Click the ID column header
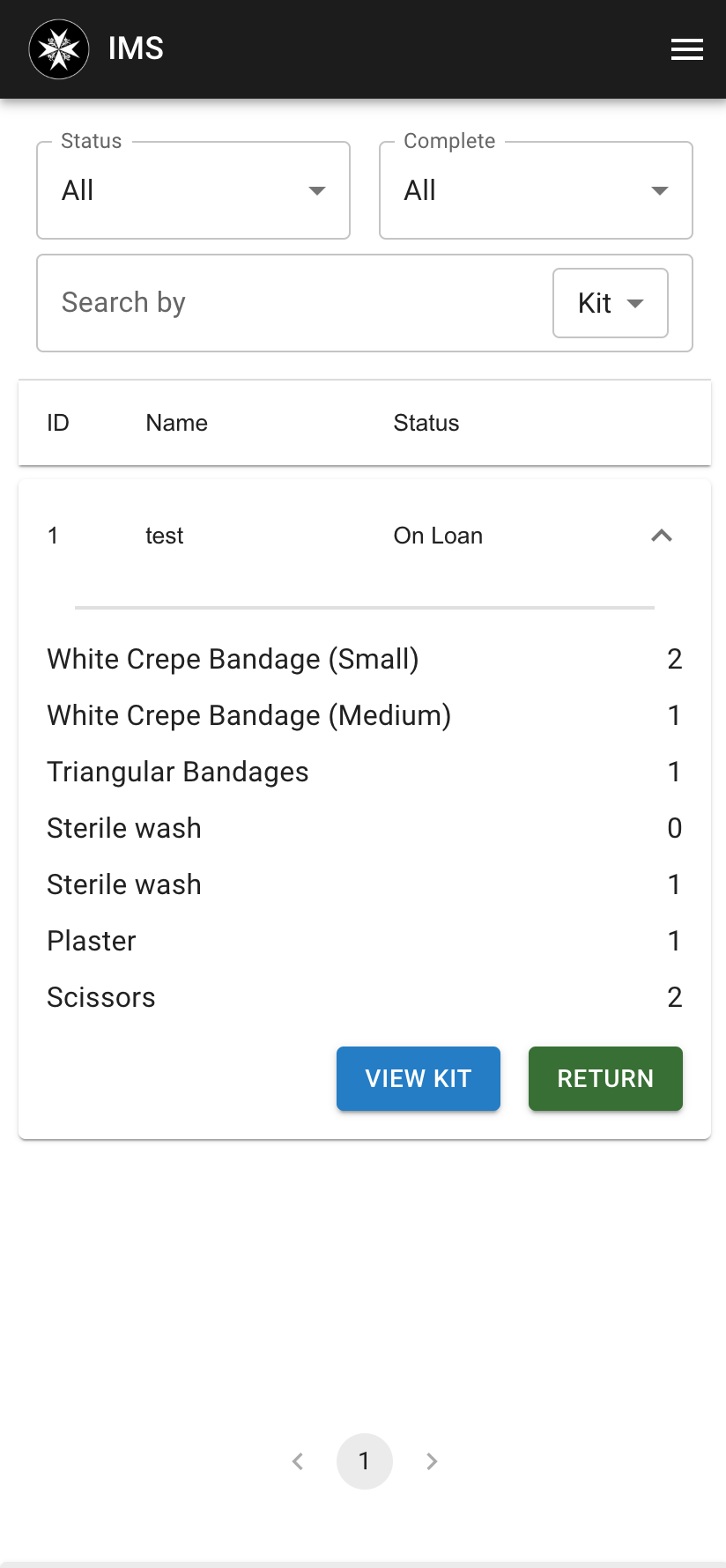 tap(58, 423)
